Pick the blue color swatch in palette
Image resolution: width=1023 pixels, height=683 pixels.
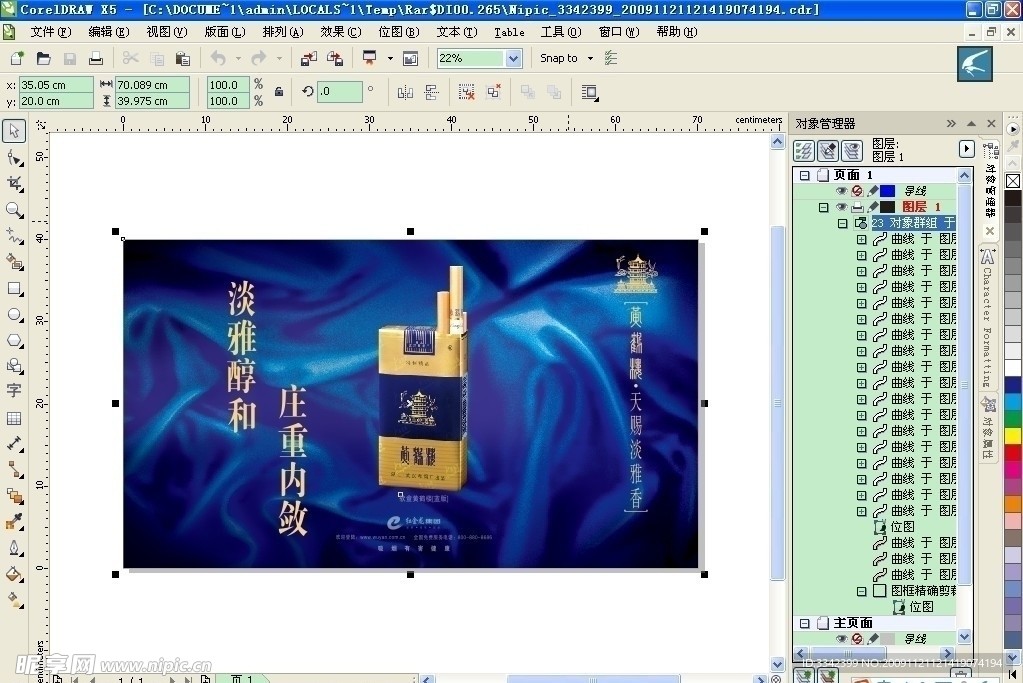click(1013, 385)
